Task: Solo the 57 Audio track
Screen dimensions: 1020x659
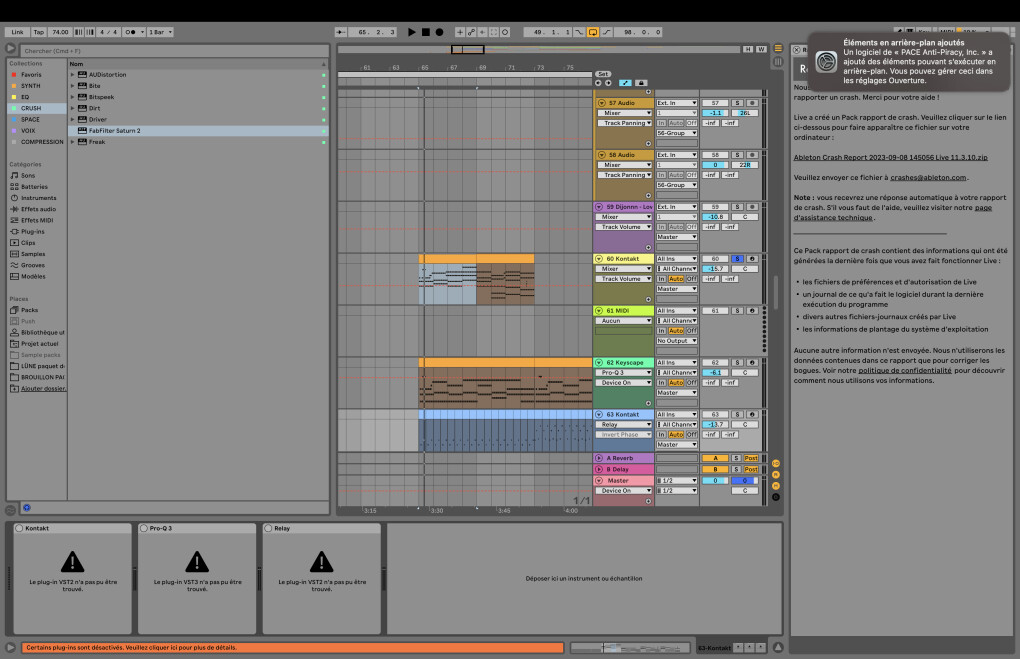Action: pyautogui.click(x=737, y=103)
